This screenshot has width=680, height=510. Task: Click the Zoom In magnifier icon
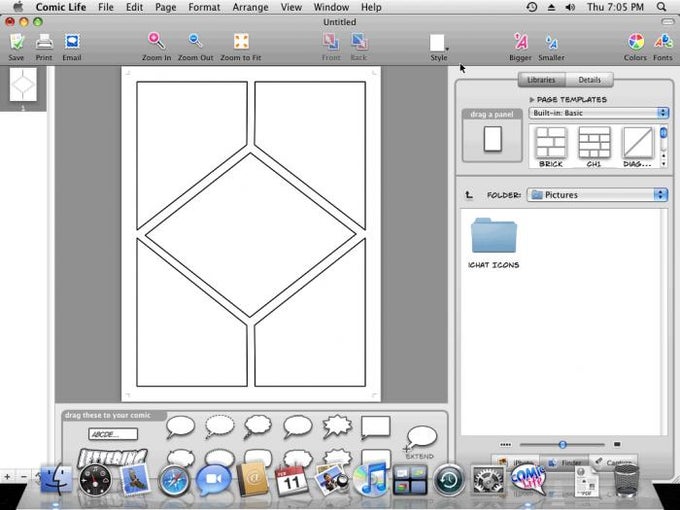point(156,42)
